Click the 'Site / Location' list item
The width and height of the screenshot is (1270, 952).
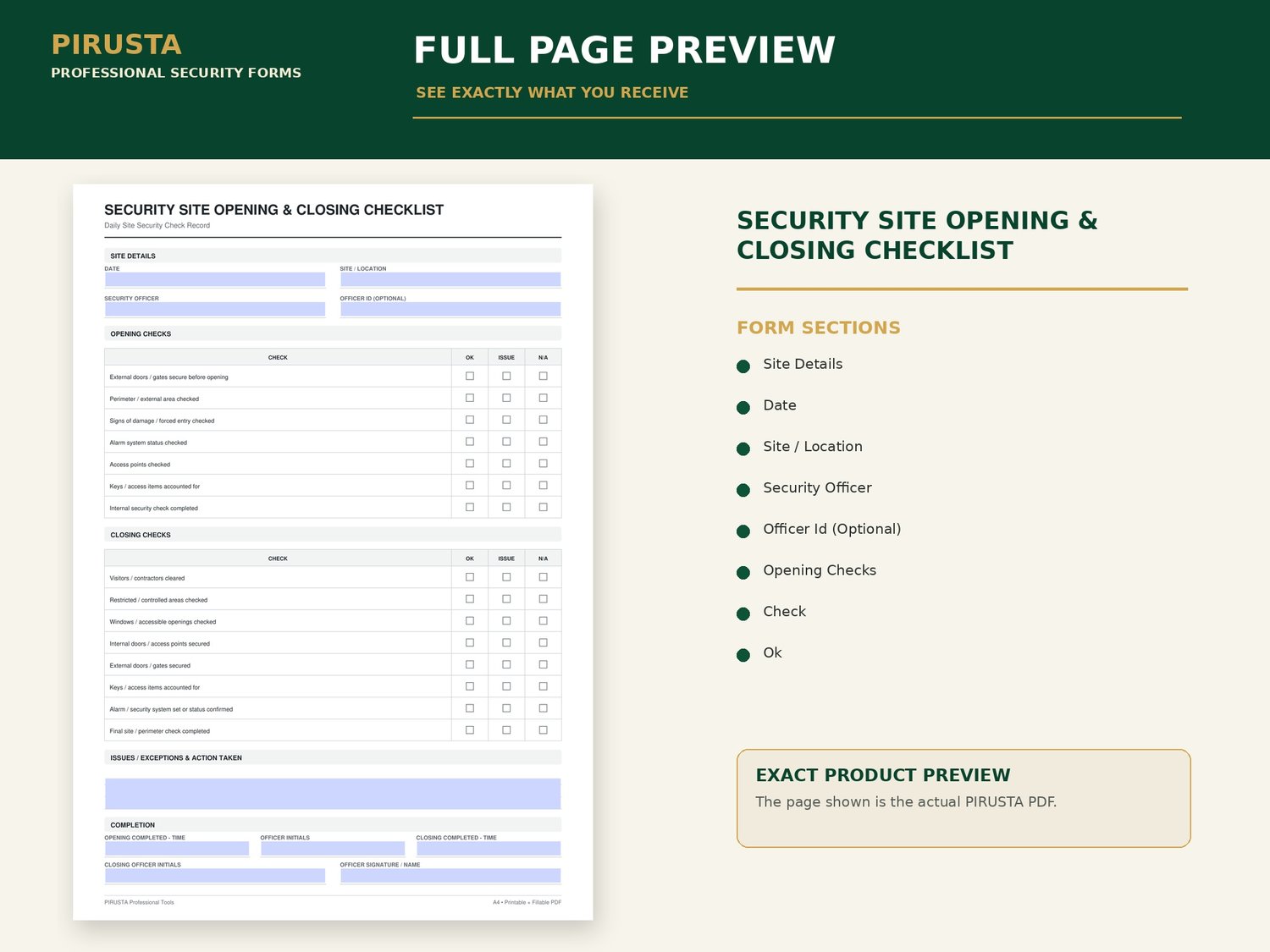[813, 447]
